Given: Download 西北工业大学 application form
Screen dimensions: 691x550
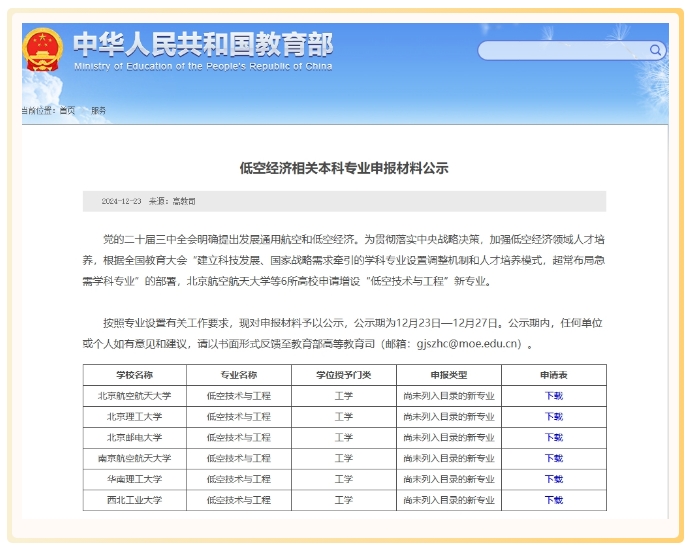Looking at the screenshot, I should [554, 500].
